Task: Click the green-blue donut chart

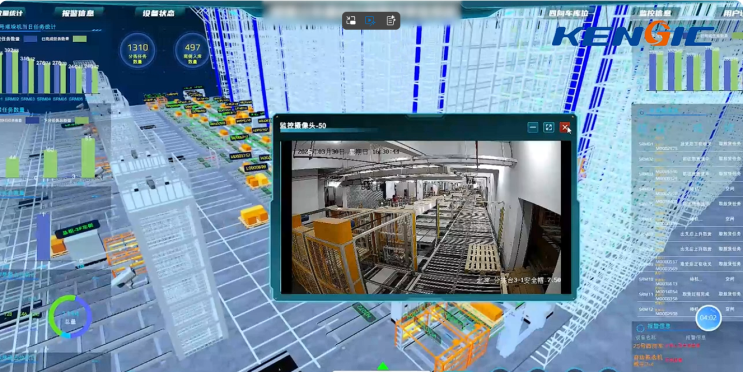Action: [x=70, y=317]
